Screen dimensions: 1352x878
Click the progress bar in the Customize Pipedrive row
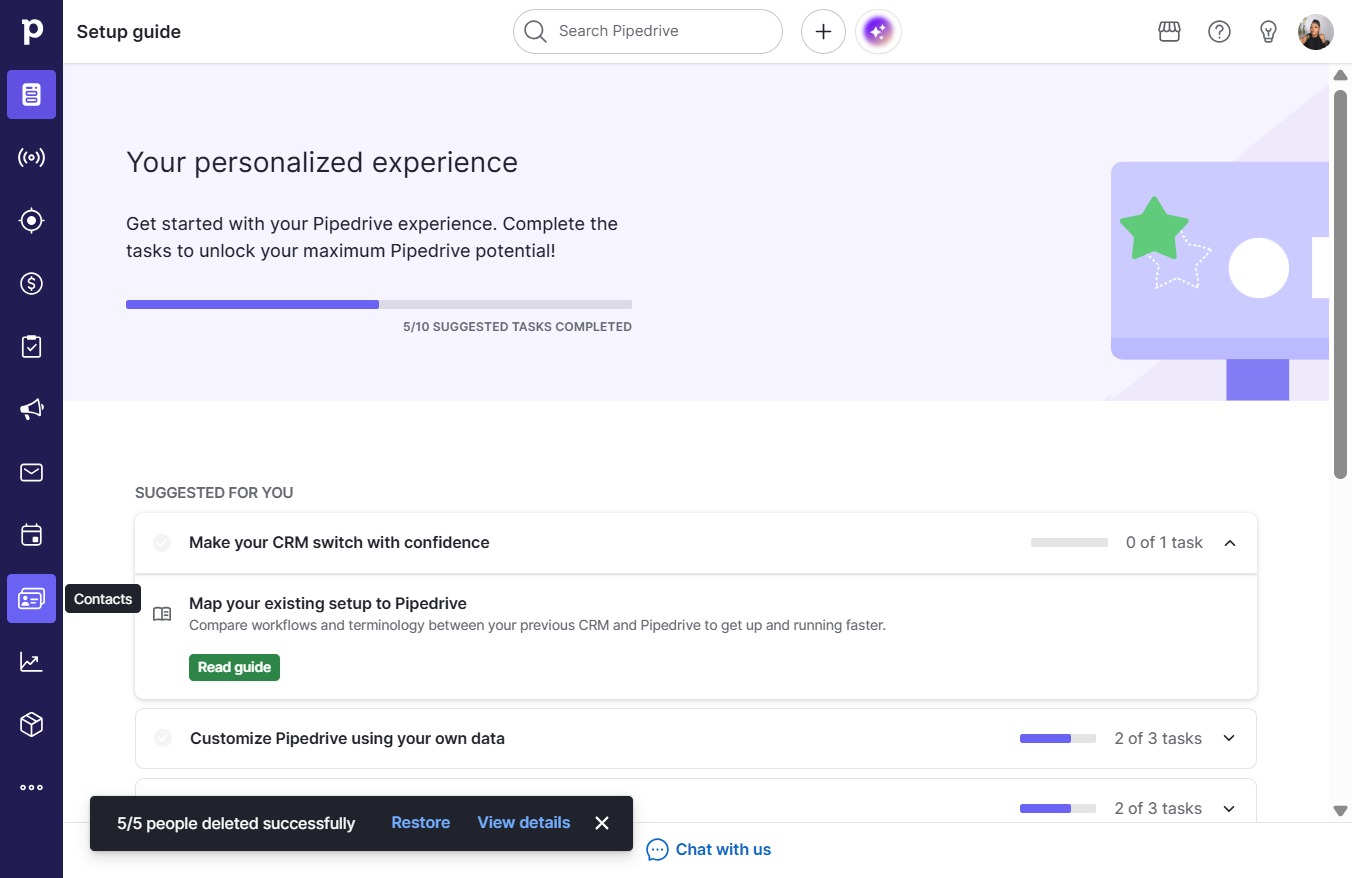coord(1058,739)
